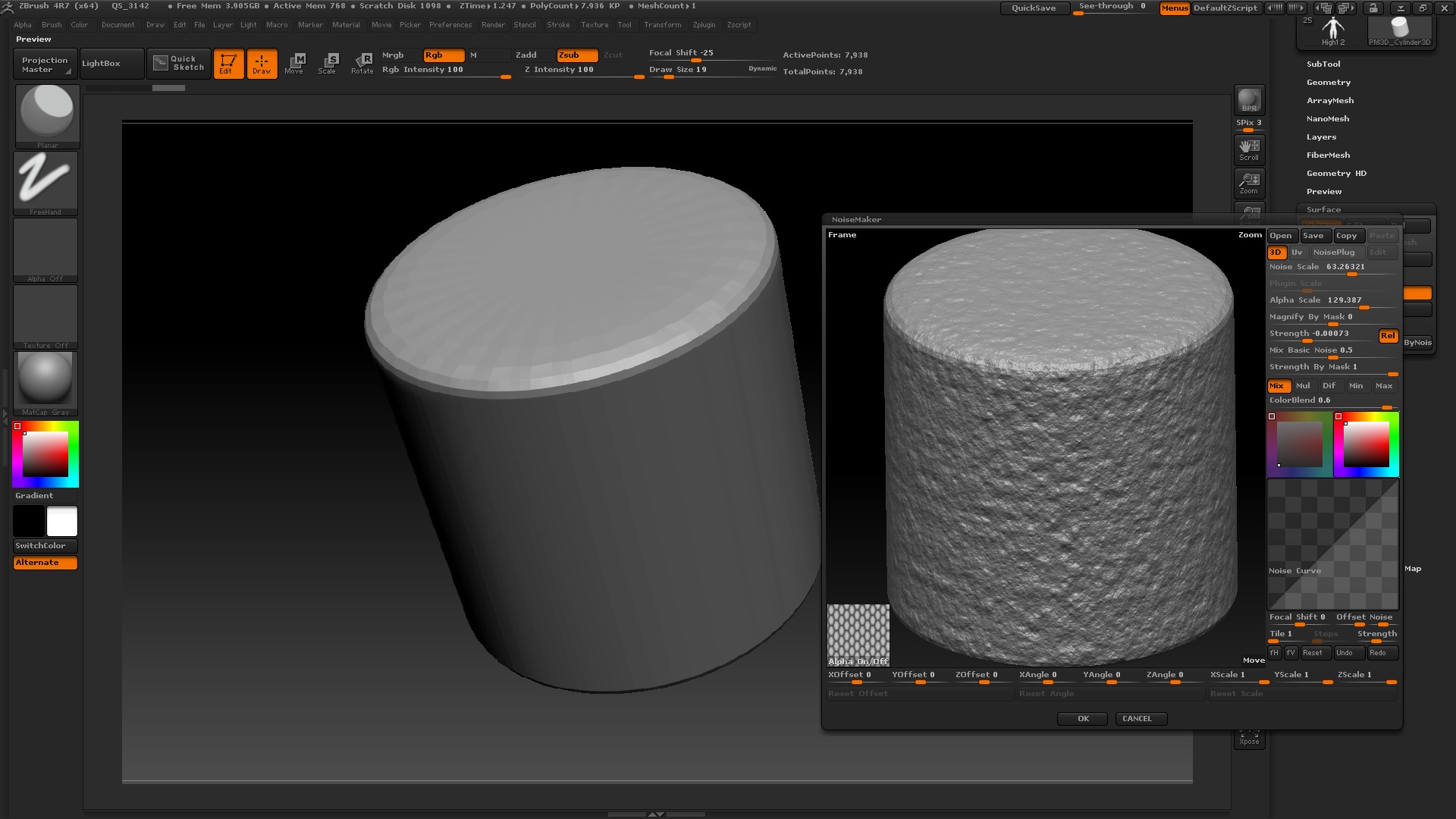Expand the FiberMesh subpalette
Screen dimensions: 1456x819
(1328, 155)
